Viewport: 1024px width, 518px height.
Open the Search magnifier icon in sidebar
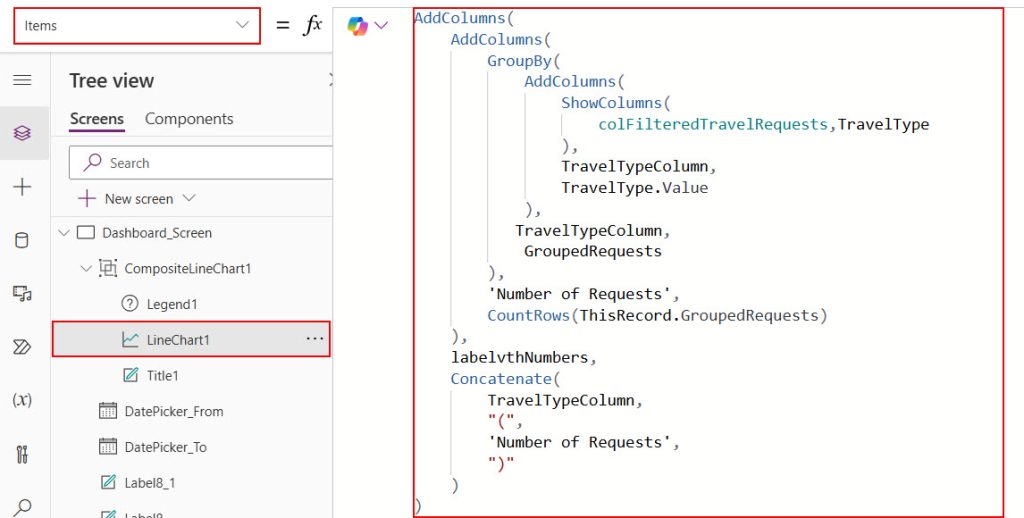(22, 507)
